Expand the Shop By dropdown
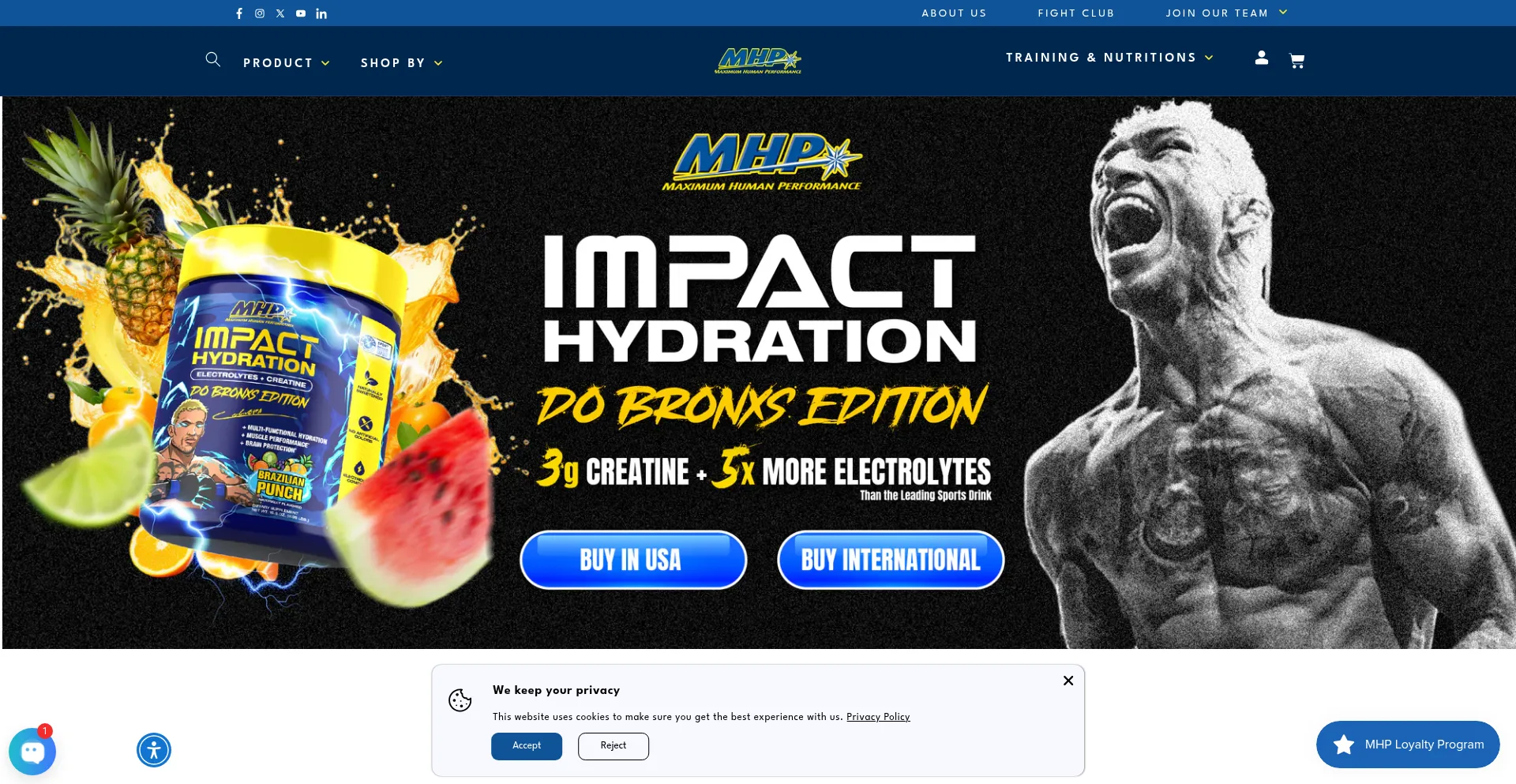Viewport: 1516px width, 784px height. click(402, 63)
